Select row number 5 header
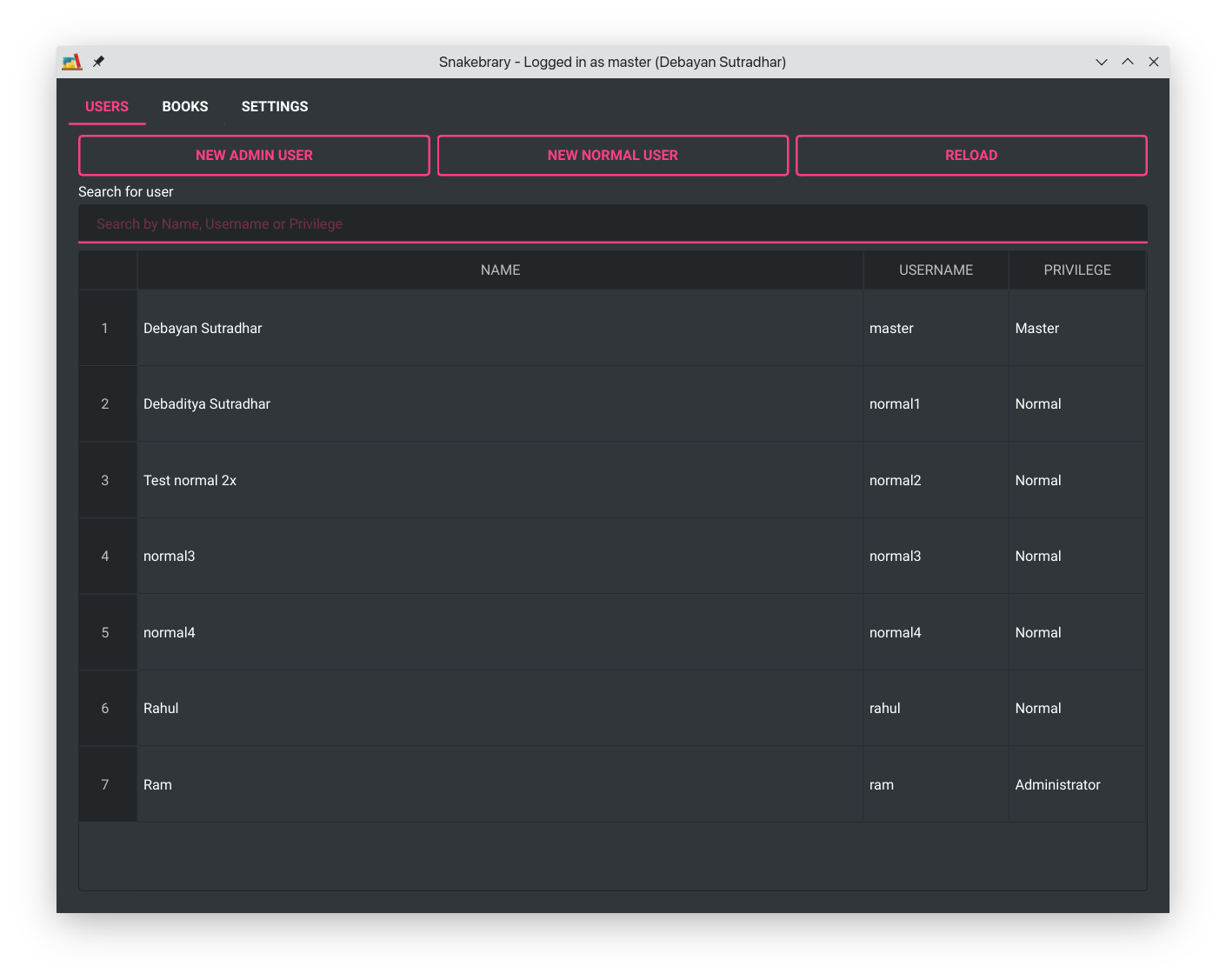 [x=108, y=632]
